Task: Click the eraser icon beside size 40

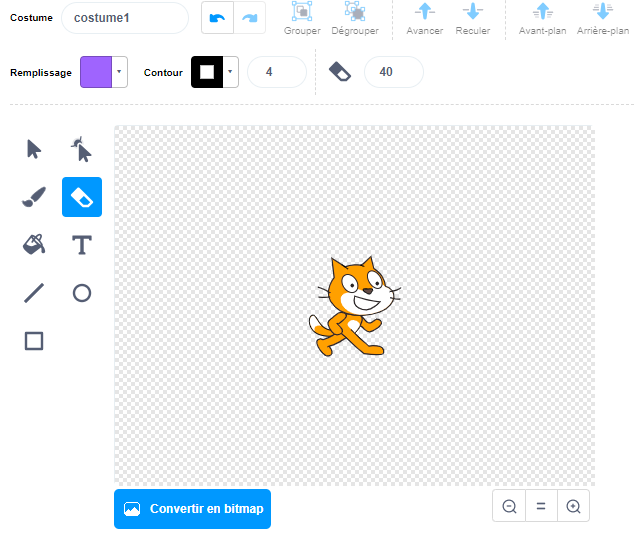Action: coord(339,72)
